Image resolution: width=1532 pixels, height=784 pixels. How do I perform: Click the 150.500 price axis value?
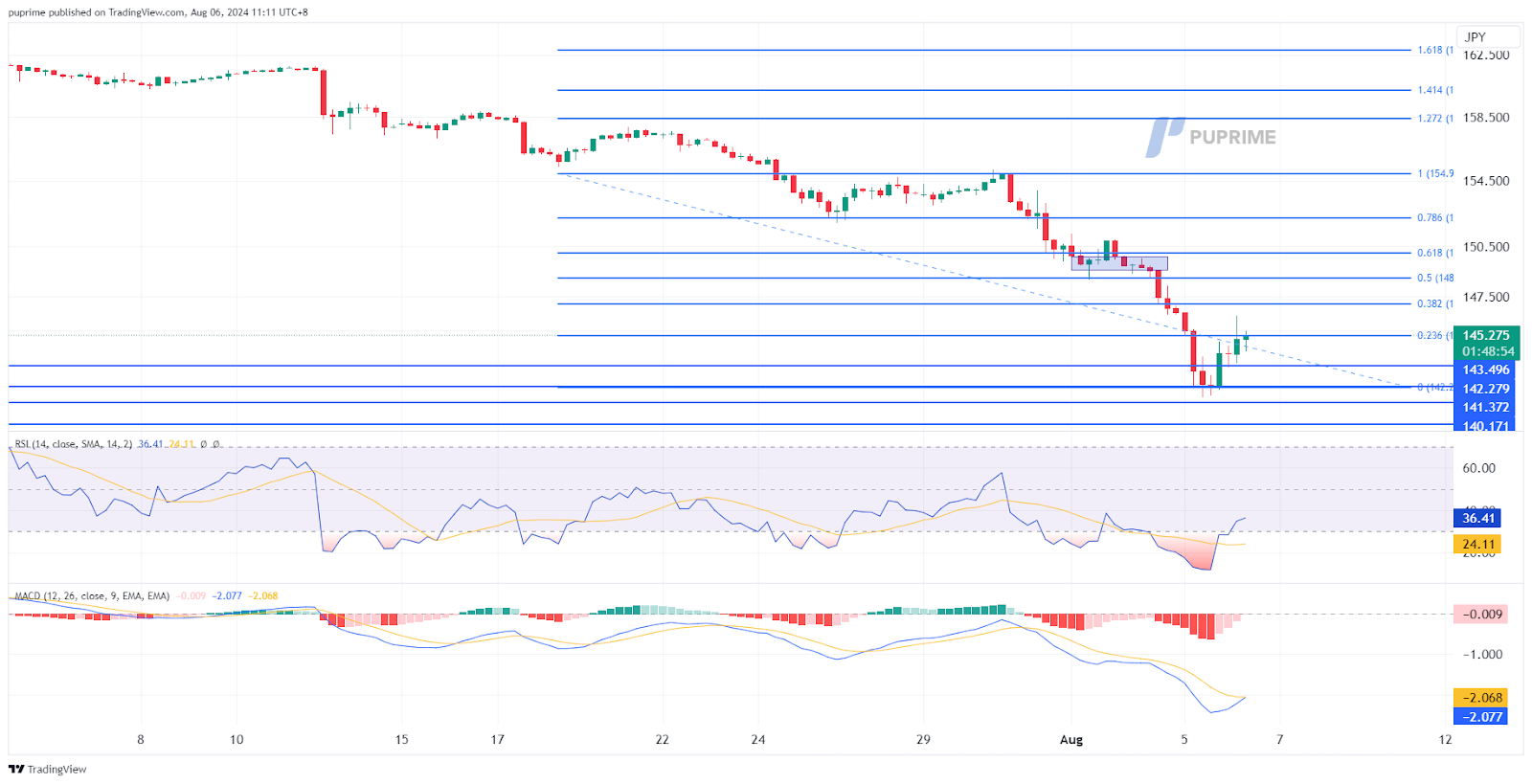click(x=1486, y=247)
